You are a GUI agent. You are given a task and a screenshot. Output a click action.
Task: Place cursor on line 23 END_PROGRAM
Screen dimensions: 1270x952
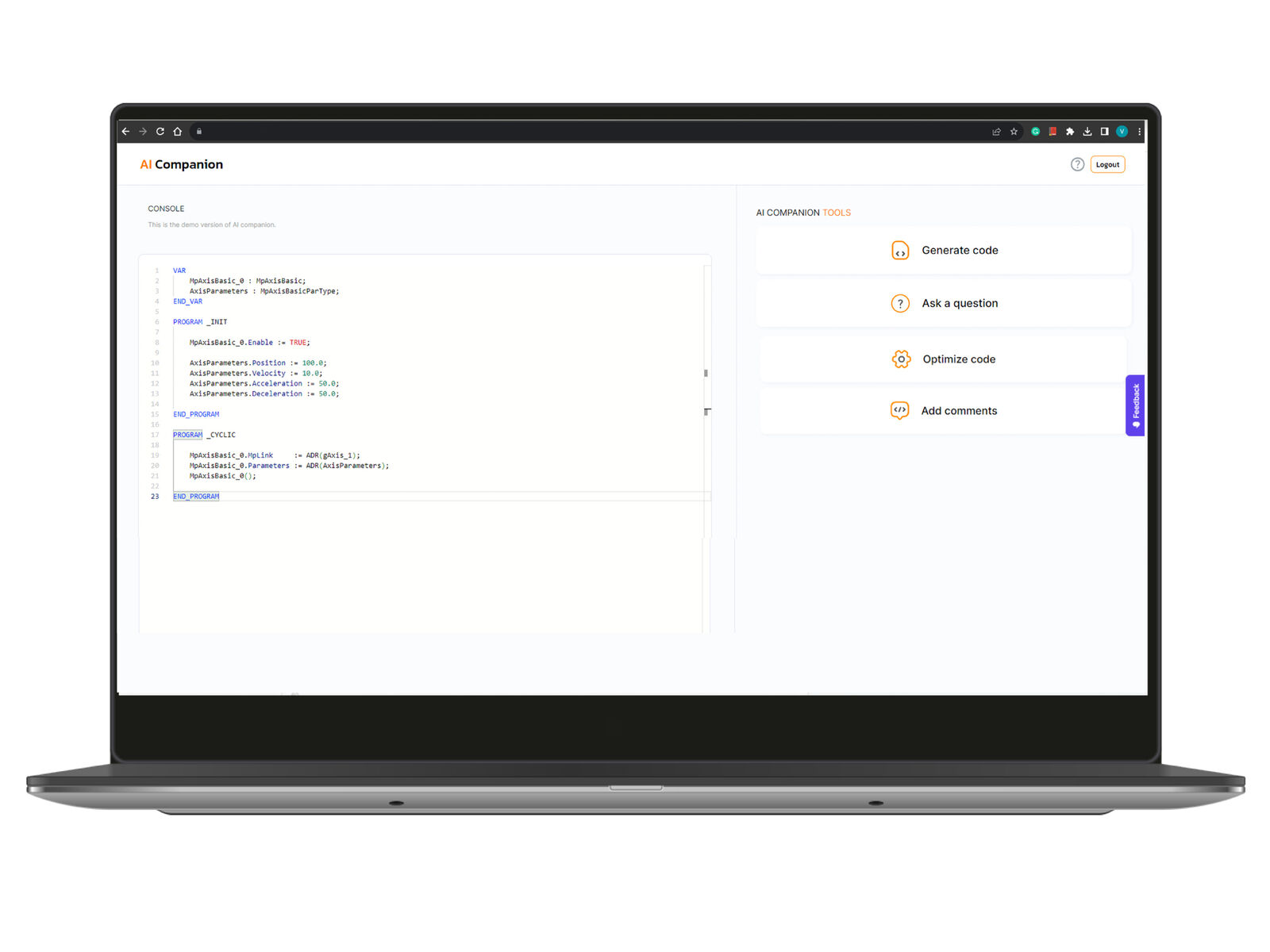197,497
